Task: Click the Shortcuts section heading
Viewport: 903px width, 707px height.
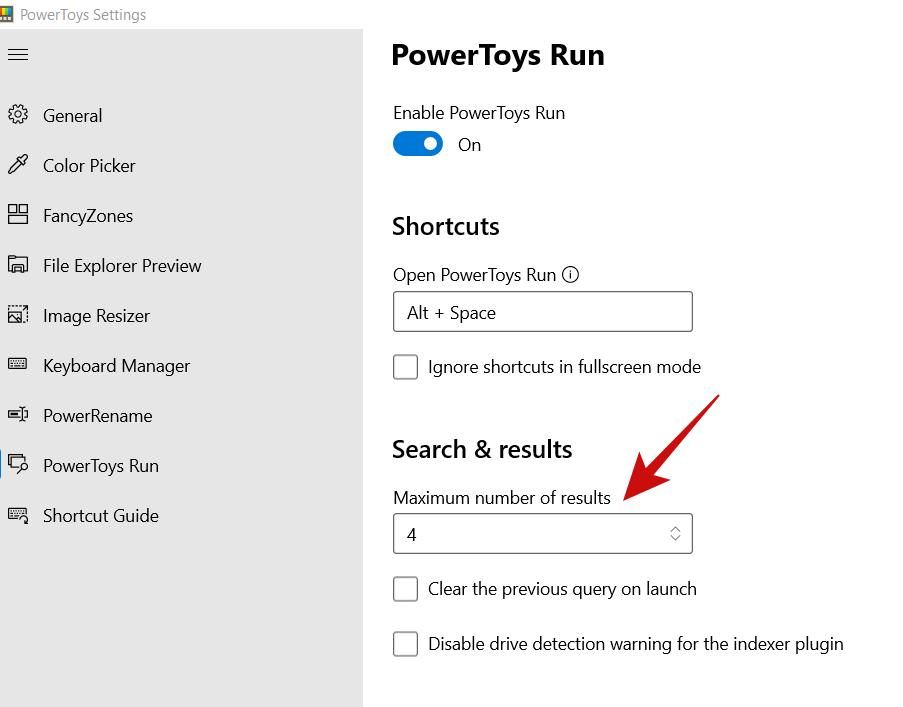Action: (x=446, y=226)
